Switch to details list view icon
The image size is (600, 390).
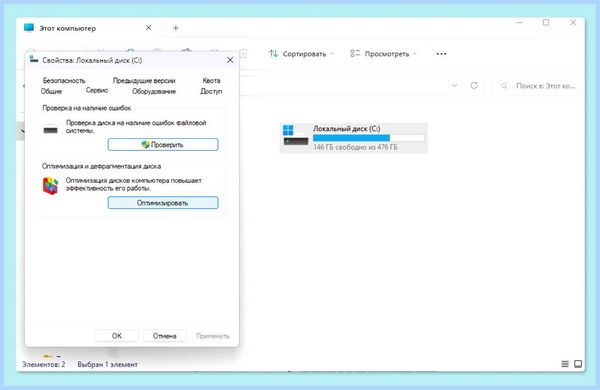pyautogui.click(x=565, y=364)
